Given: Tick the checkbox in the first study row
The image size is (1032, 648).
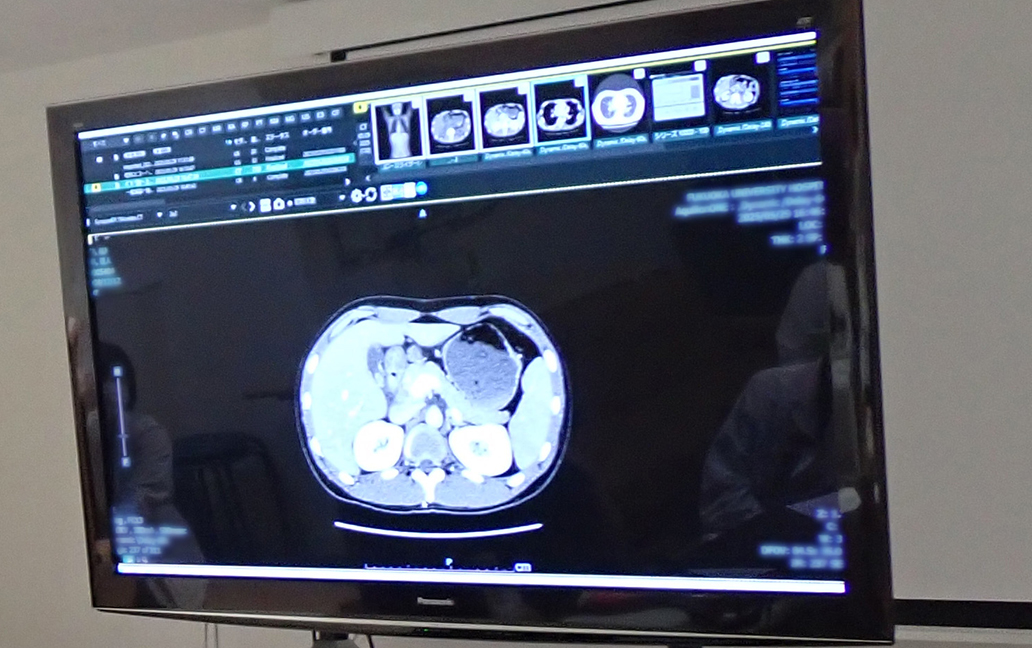Looking at the screenshot, I should [99, 159].
